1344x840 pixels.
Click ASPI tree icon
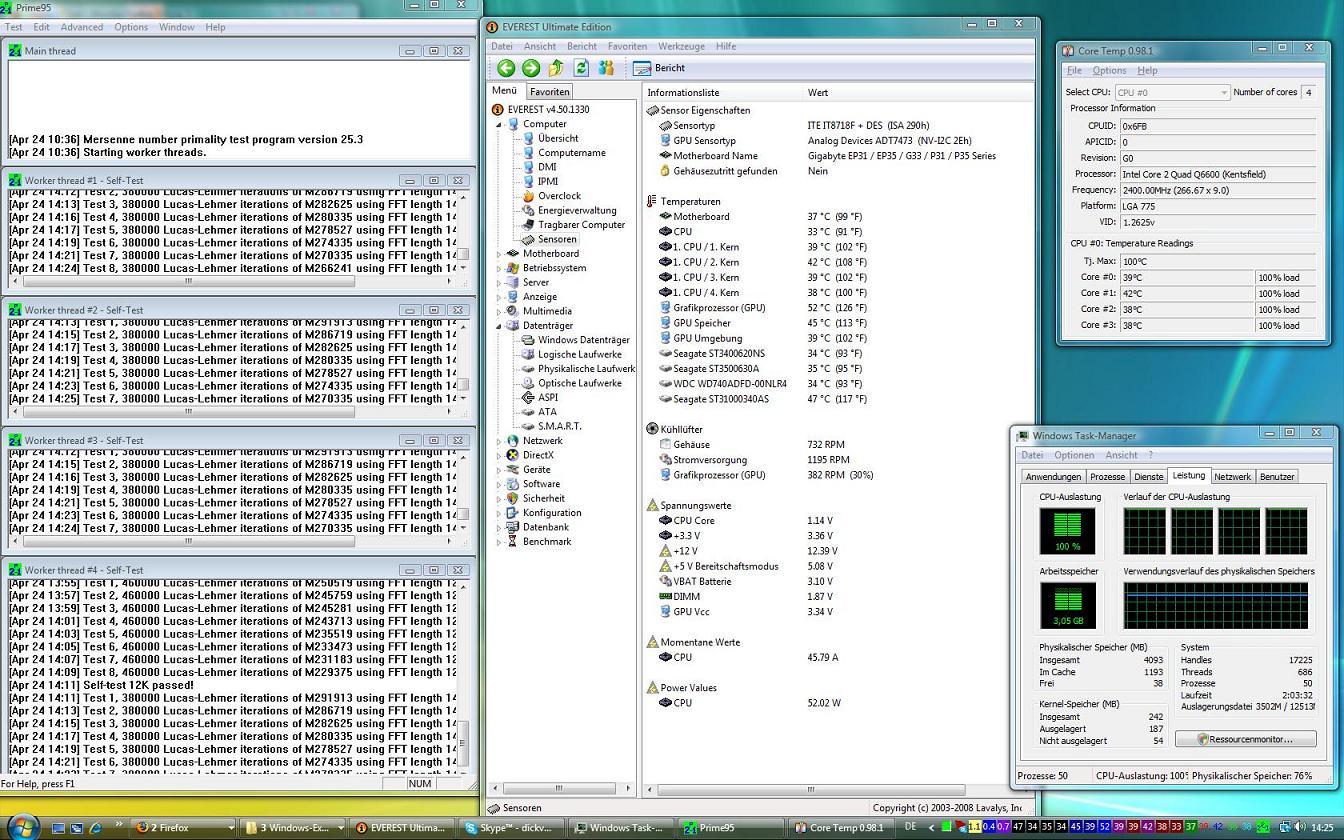(x=528, y=397)
